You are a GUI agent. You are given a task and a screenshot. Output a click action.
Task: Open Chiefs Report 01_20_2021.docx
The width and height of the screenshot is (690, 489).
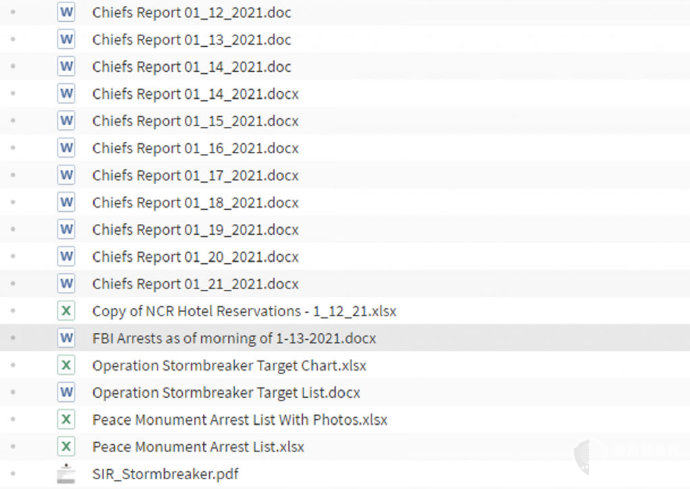click(x=195, y=257)
